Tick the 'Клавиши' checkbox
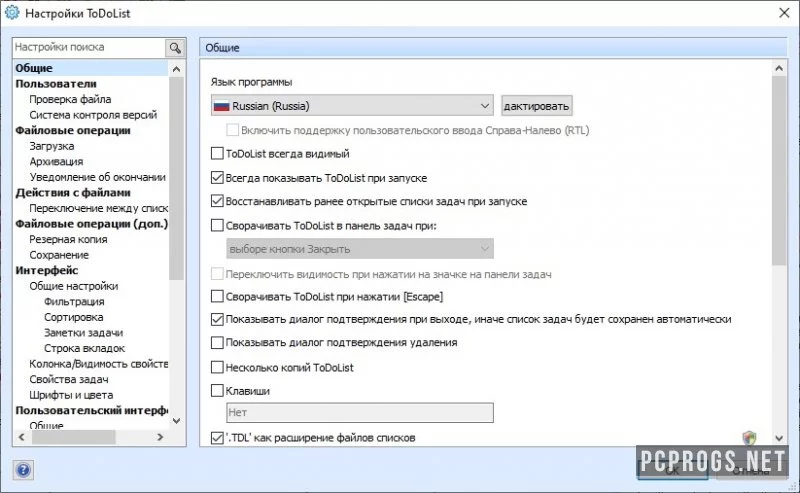 217,390
